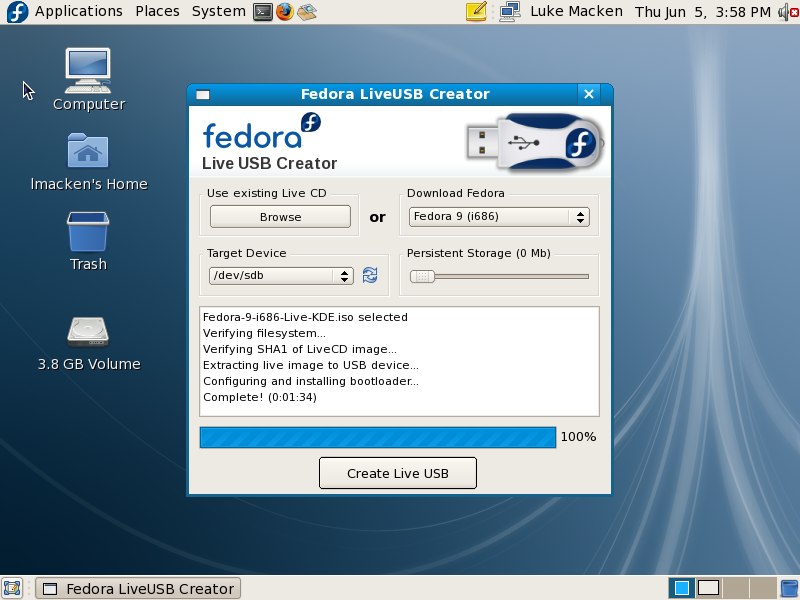Open the mail client launcher icon

[307, 12]
